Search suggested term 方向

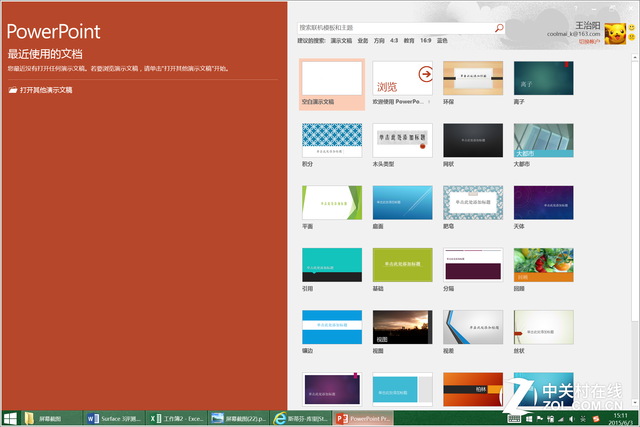coord(379,41)
